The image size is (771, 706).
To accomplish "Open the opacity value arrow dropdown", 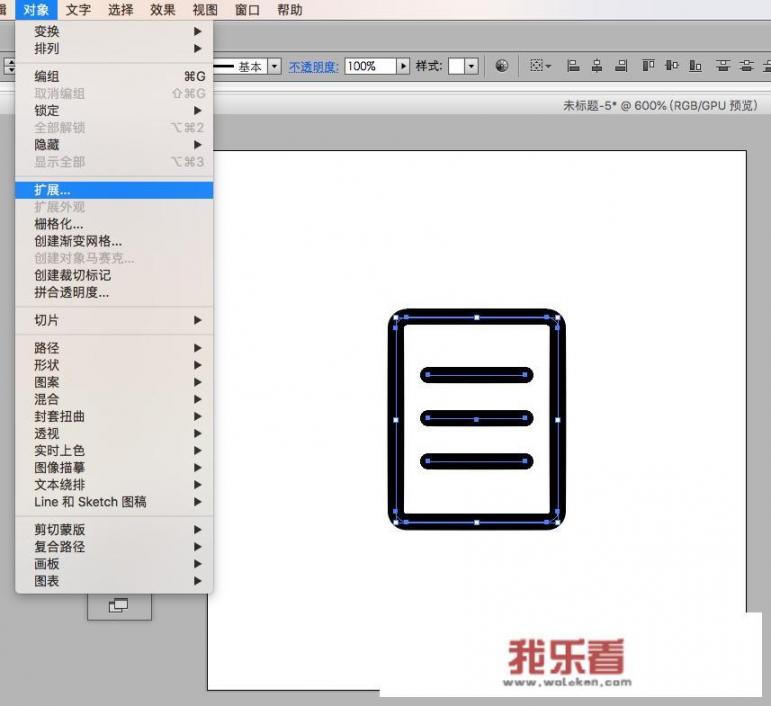I will coord(403,66).
